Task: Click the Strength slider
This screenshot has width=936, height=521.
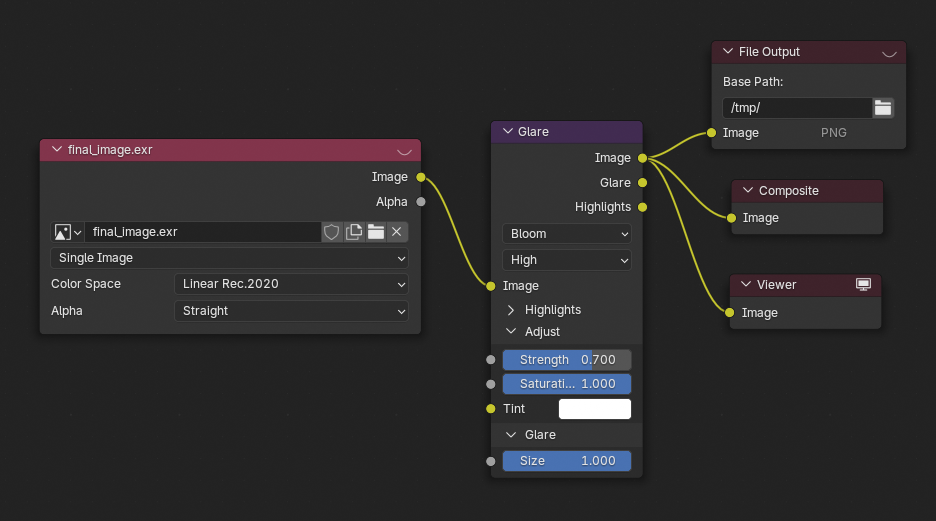Action: coord(566,360)
